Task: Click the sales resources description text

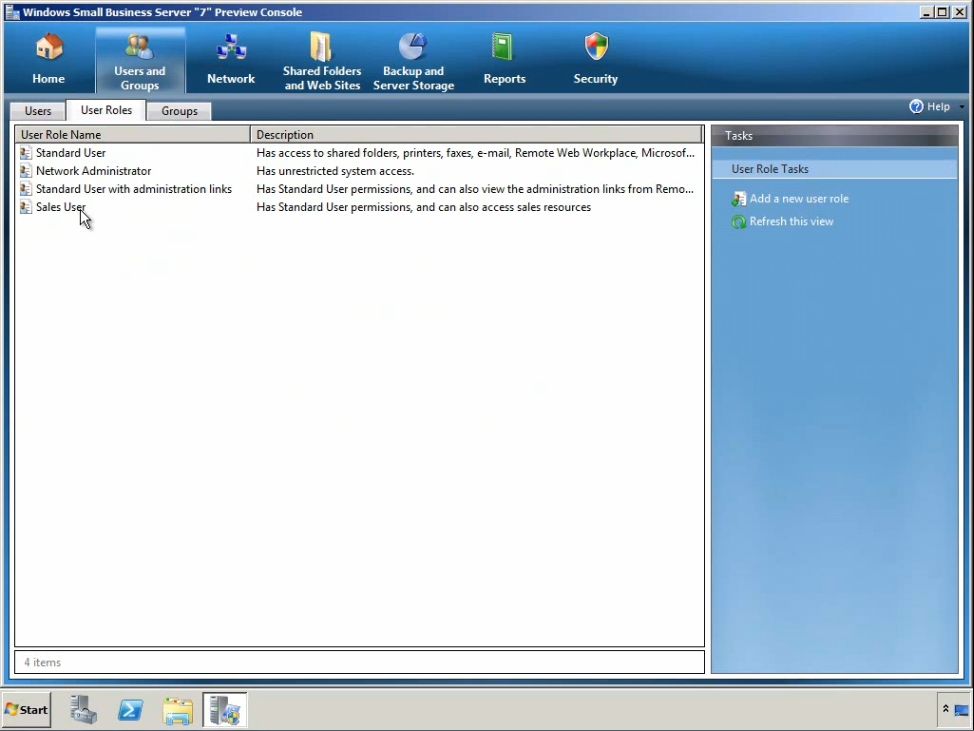Action: tap(424, 207)
